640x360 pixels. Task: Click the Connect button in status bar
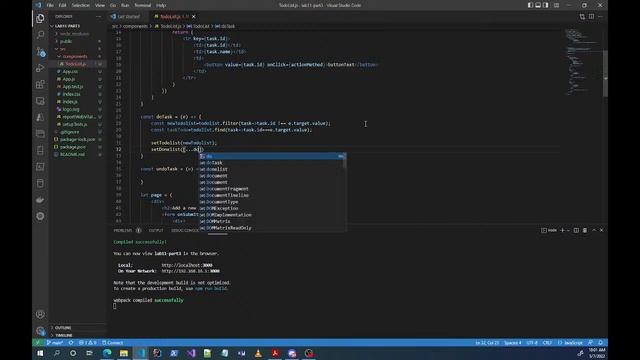tap(113, 343)
